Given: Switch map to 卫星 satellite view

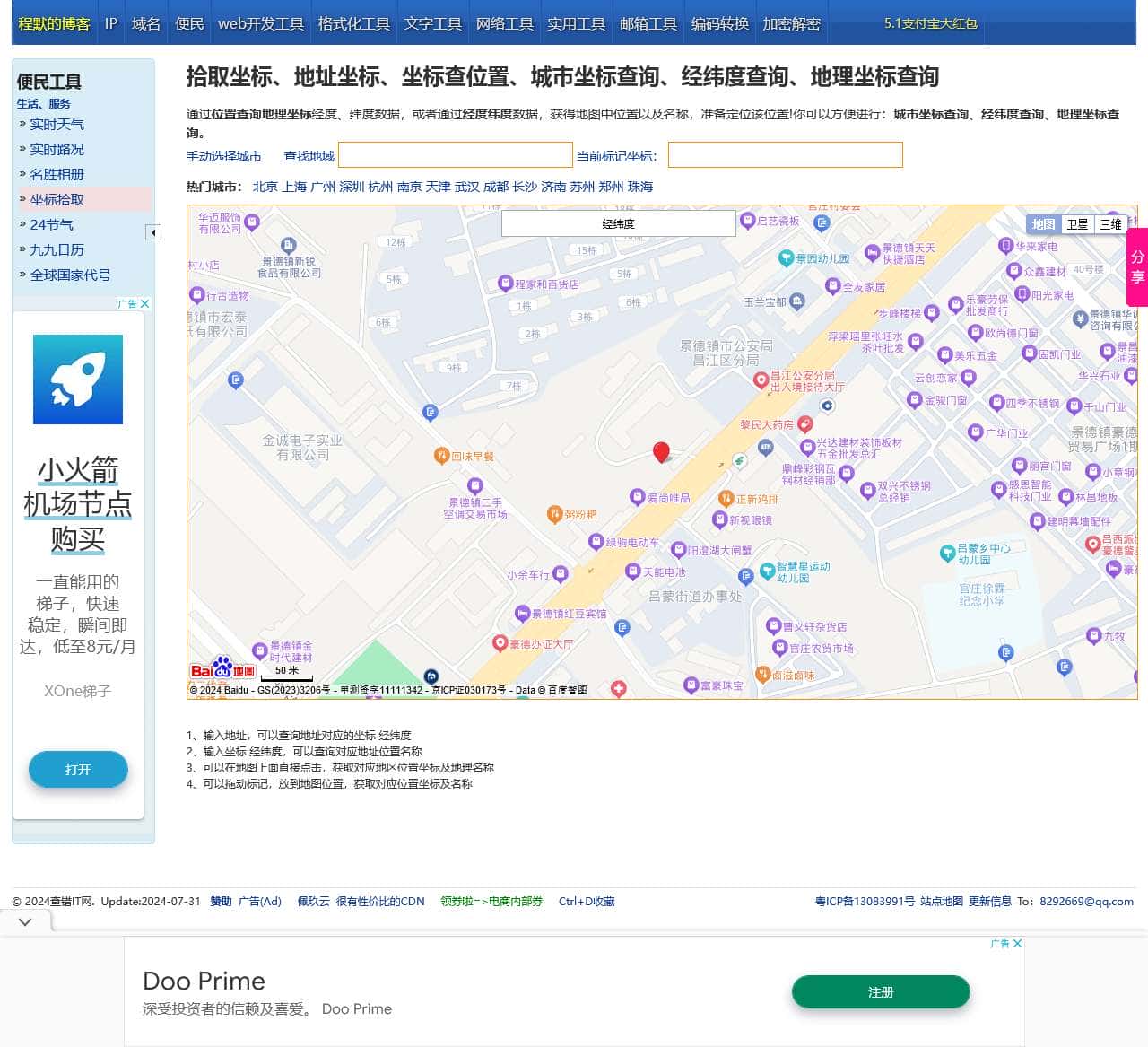Looking at the screenshot, I should (1077, 224).
